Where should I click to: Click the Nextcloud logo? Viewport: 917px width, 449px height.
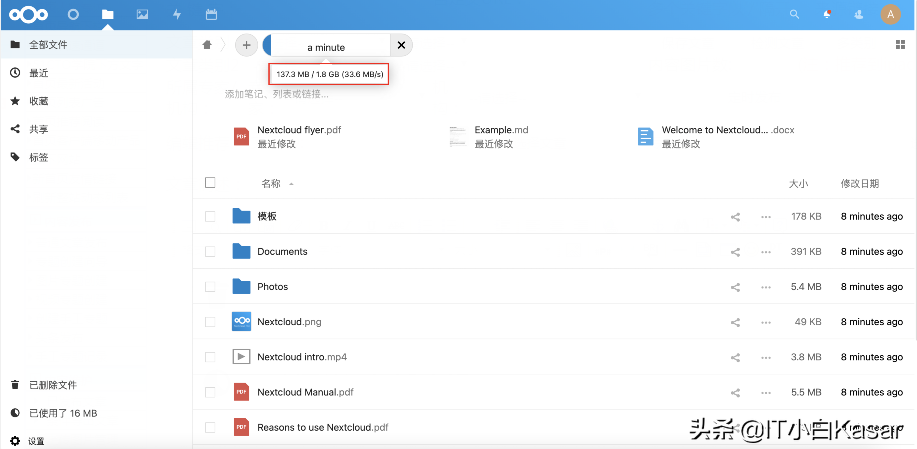[x=28, y=15]
